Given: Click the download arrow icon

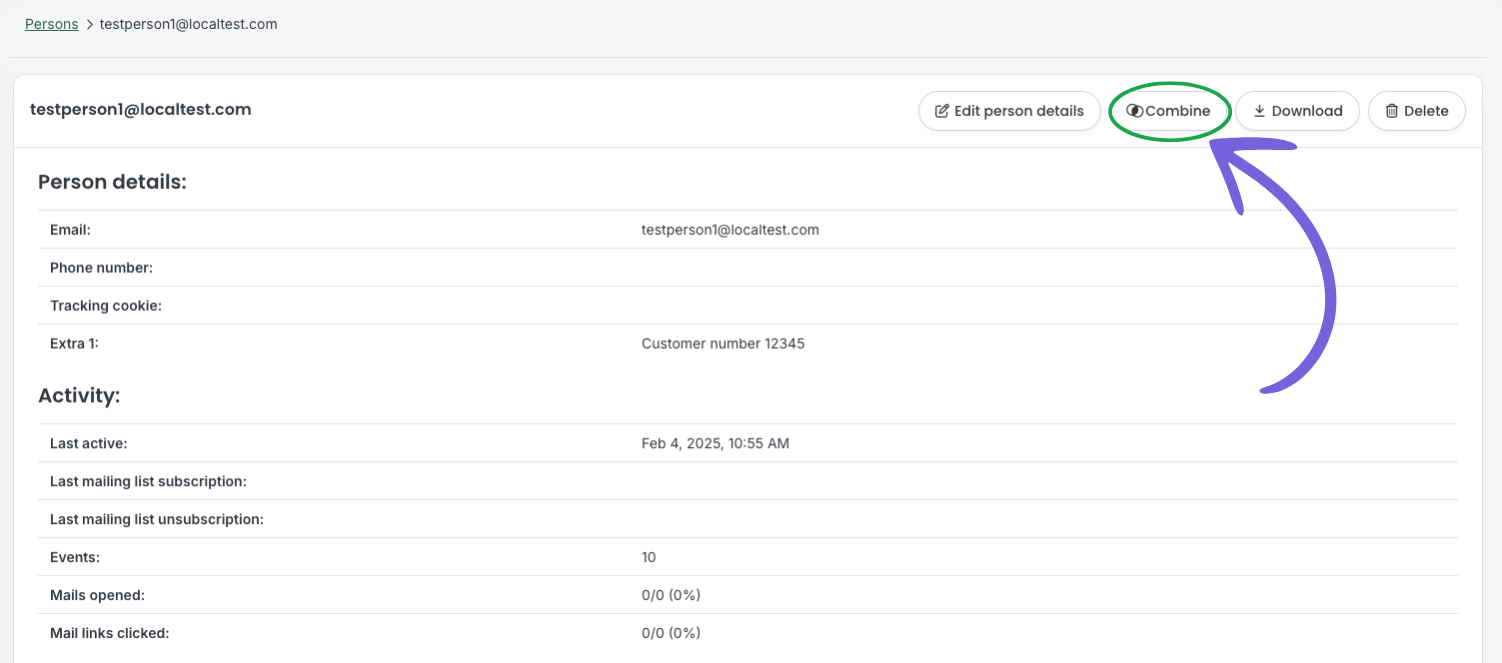Looking at the screenshot, I should (x=1259, y=111).
